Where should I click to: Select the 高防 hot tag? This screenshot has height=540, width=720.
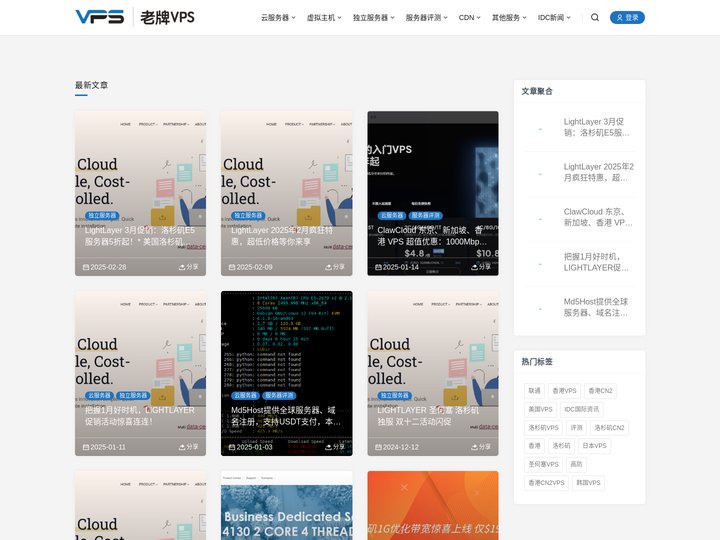[x=576, y=464]
